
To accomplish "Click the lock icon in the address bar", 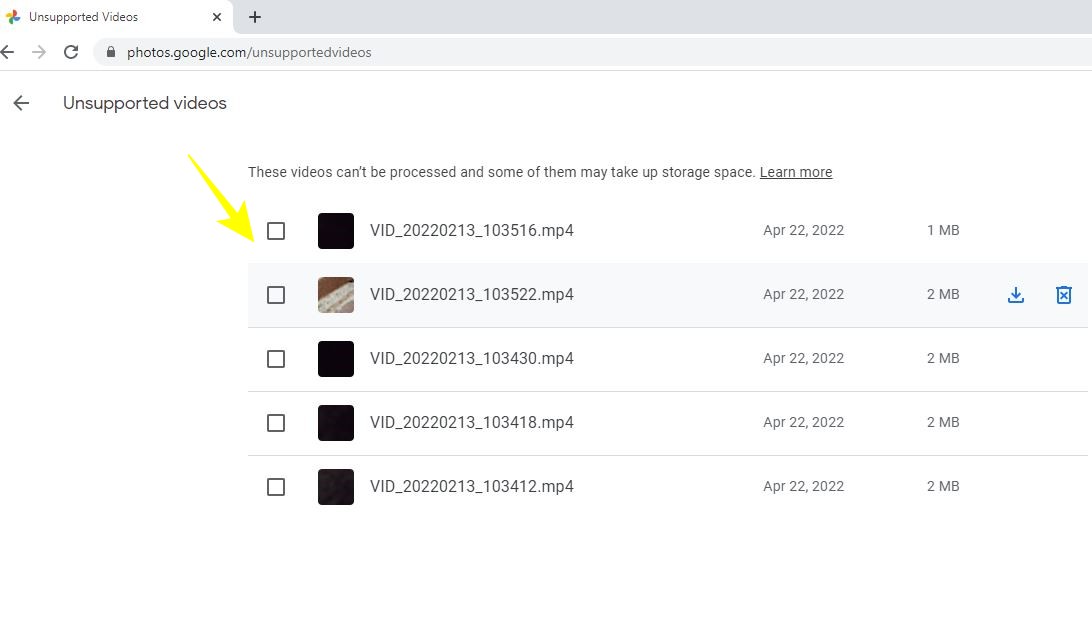I will pos(111,51).
